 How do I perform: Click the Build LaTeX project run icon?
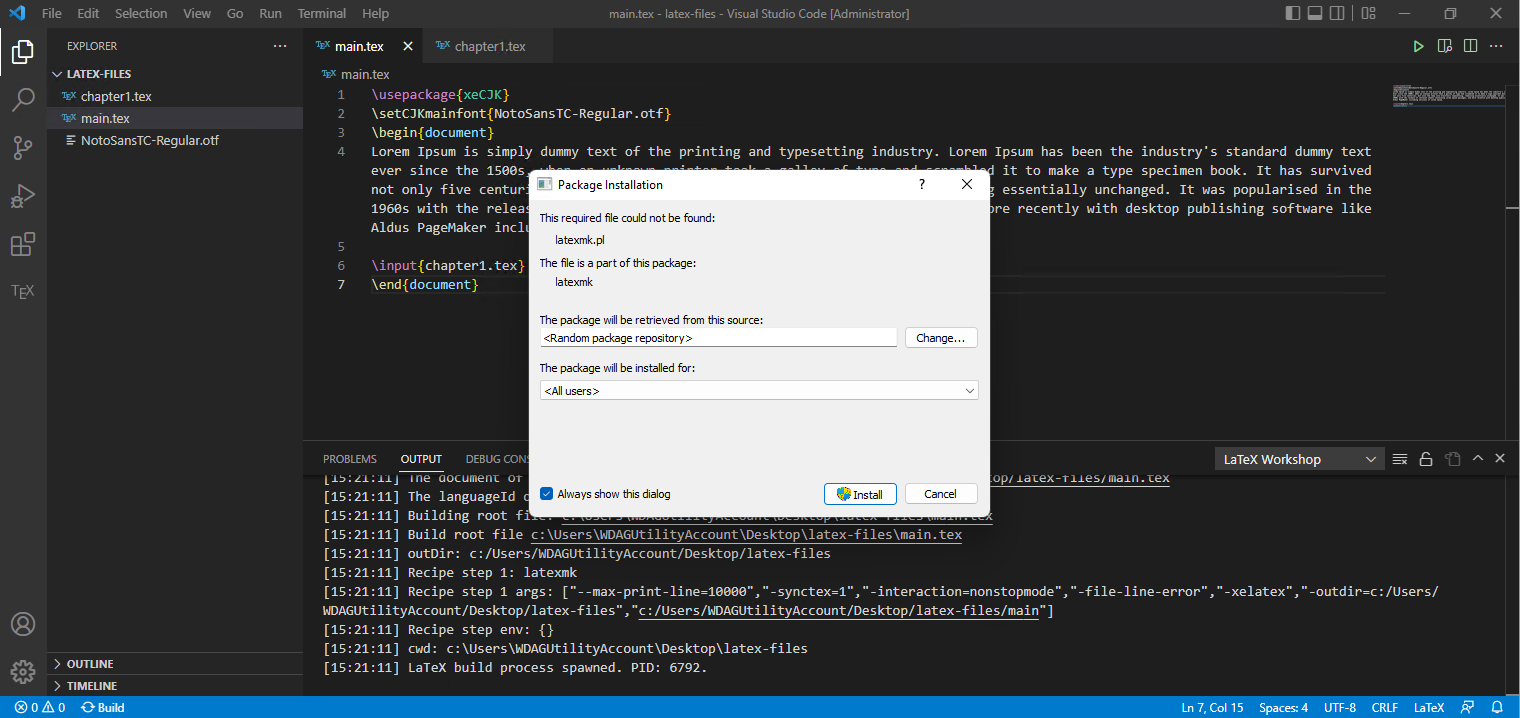(x=1418, y=46)
